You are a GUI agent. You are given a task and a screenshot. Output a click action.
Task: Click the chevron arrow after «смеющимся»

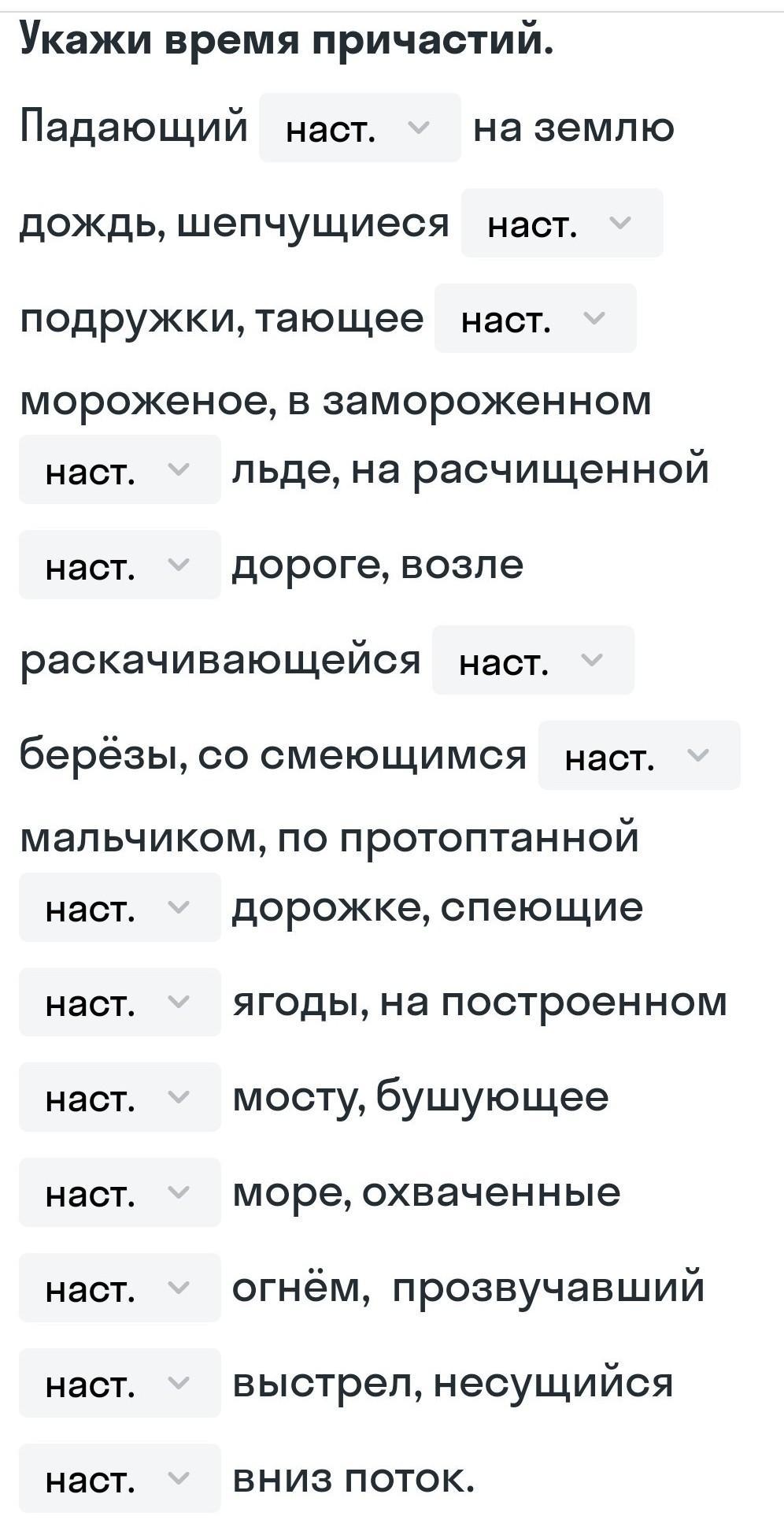pyautogui.click(x=697, y=755)
